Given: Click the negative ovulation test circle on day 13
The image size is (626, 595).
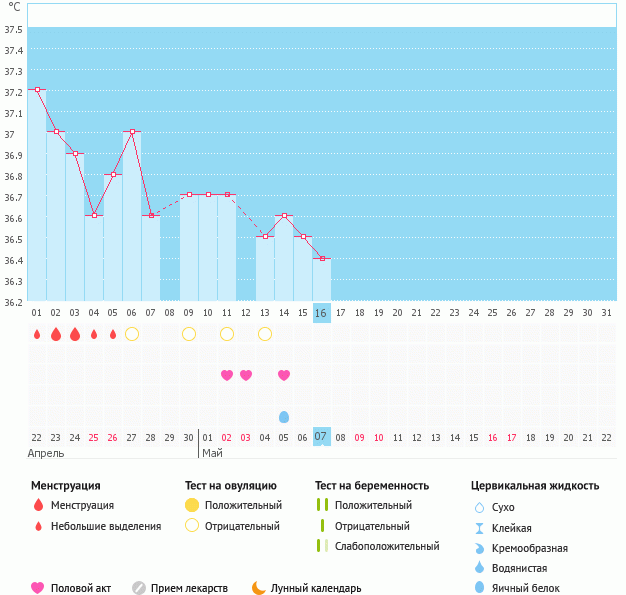Looking at the screenshot, I should [265, 333].
